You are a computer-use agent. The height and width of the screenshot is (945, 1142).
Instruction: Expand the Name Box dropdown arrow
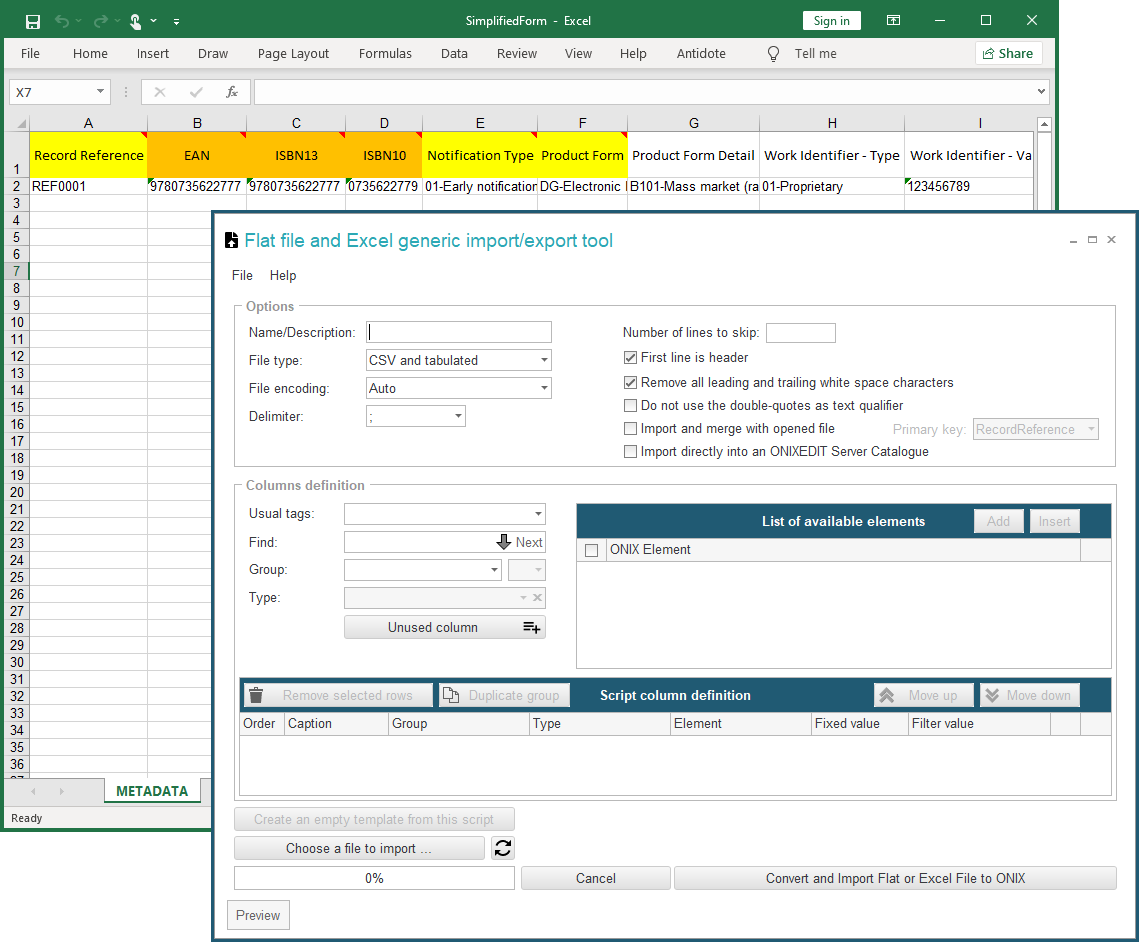coord(100,92)
